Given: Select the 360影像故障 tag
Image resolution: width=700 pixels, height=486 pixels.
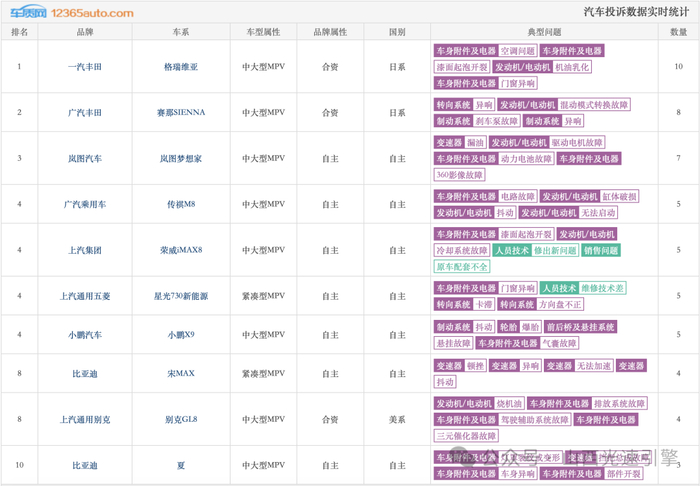Looking at the screenshot, I should coord(459,175).
